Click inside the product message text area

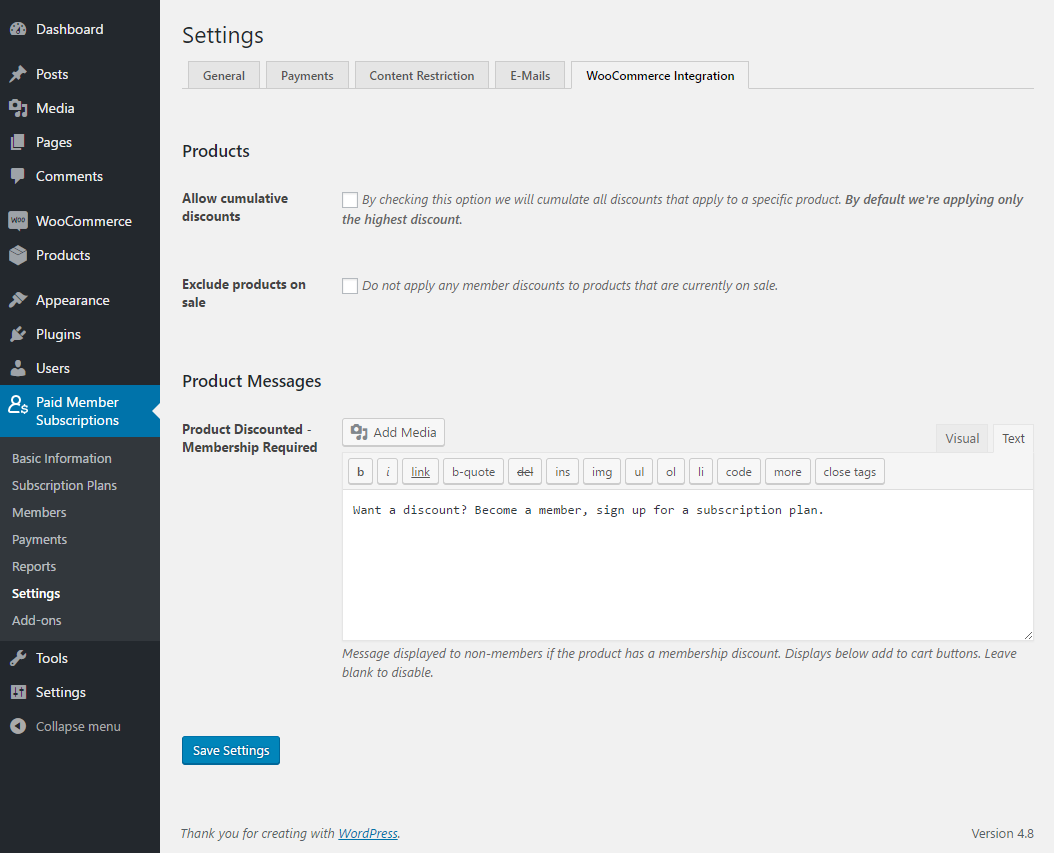[687, 570]
